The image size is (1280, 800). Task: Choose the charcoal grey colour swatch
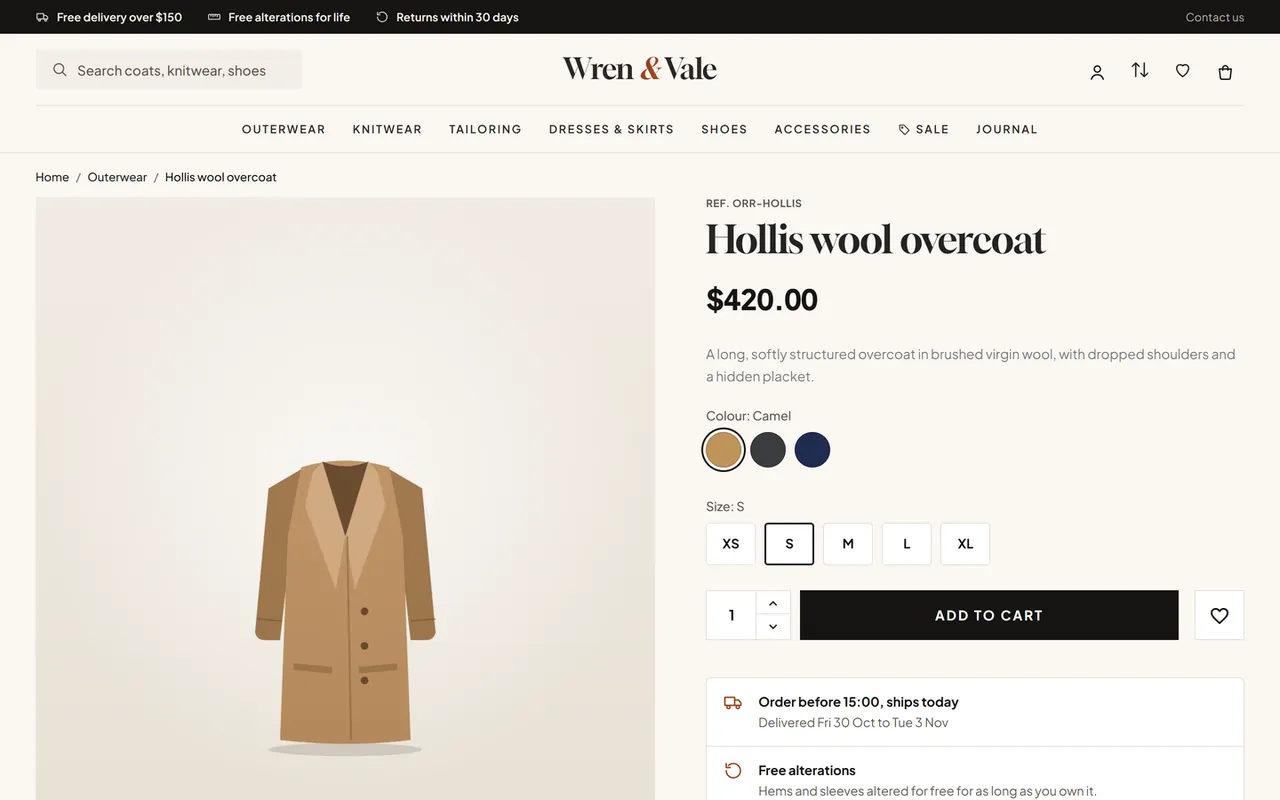coord(768,450)
